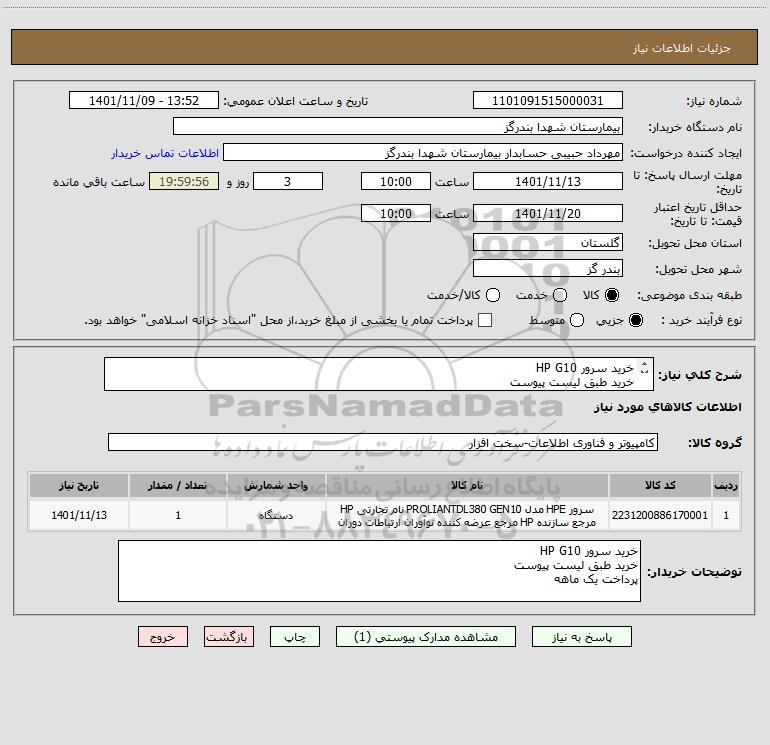Click the جزئیات اطلاعات نیاز header title
The image size is (770, 745).
point(682,48)
